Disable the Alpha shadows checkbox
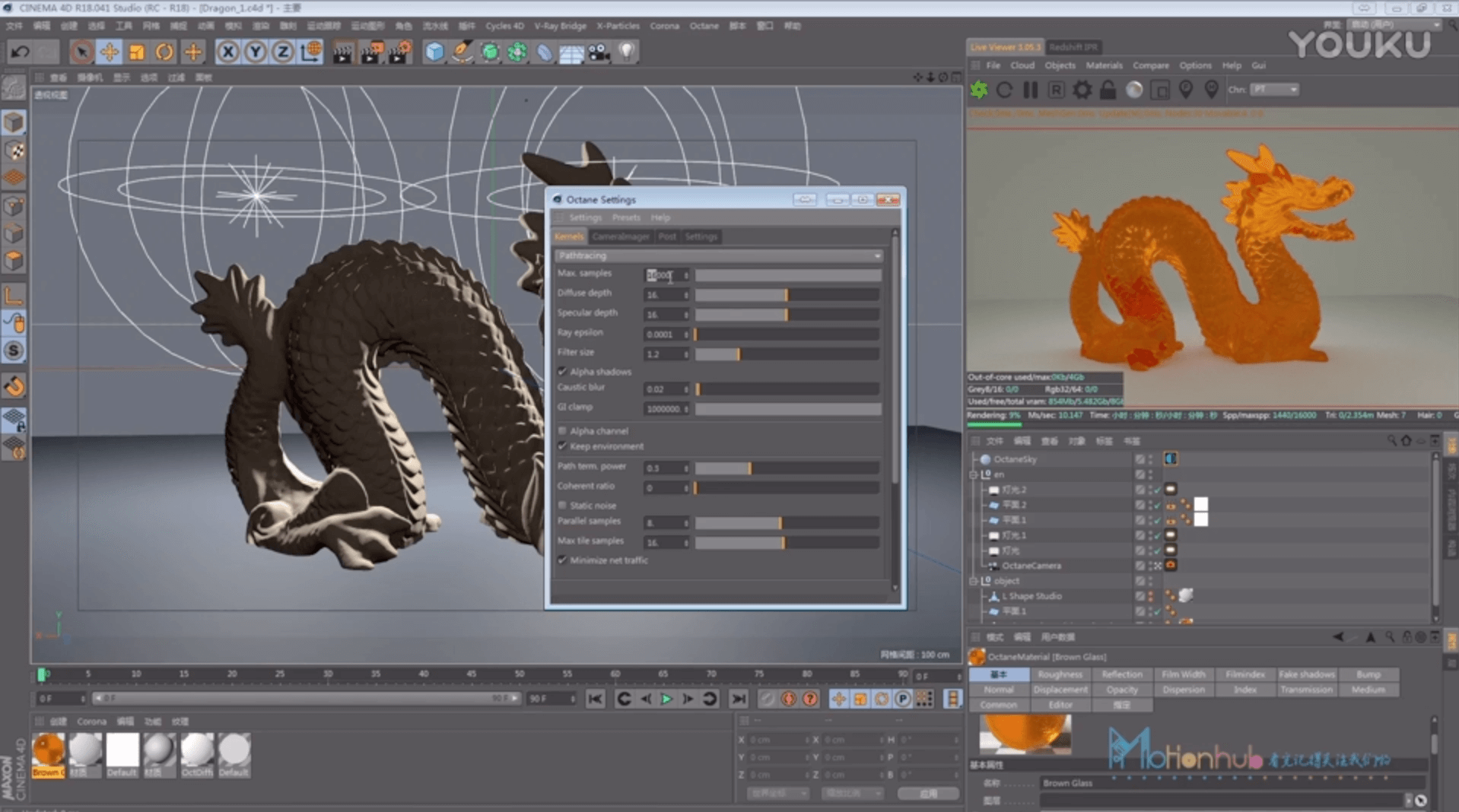 click(x=563, y=372)
